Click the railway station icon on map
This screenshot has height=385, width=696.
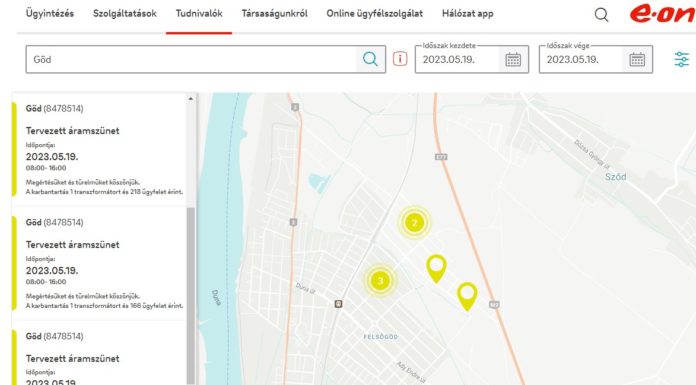[339, 304]
